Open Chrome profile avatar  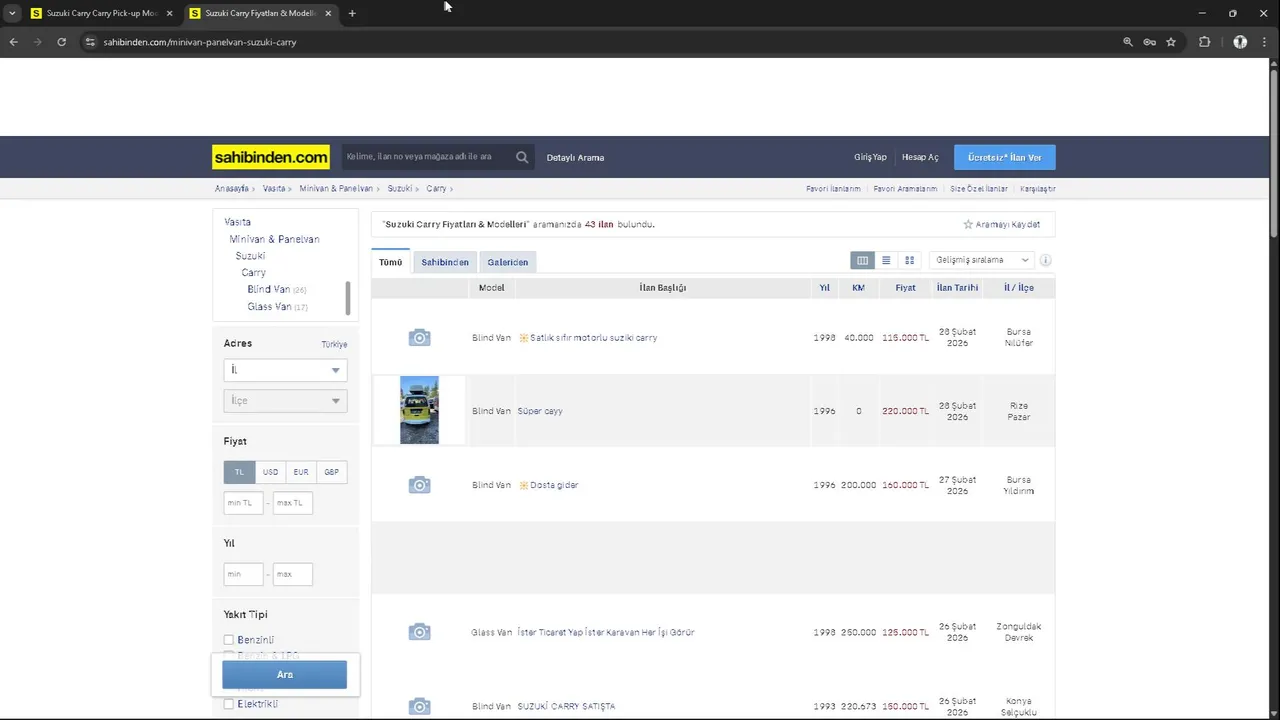tap(1240, 42)
